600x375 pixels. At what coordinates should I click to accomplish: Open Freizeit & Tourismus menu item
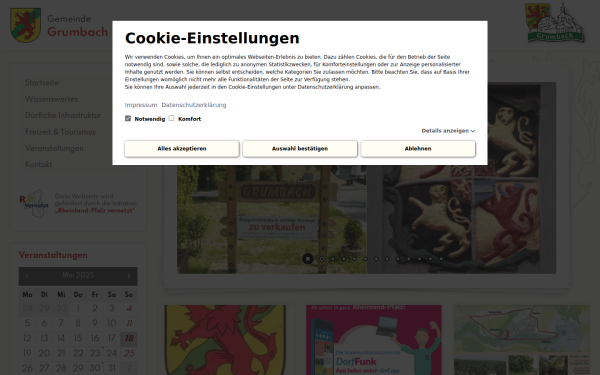[x=60, y=132]
